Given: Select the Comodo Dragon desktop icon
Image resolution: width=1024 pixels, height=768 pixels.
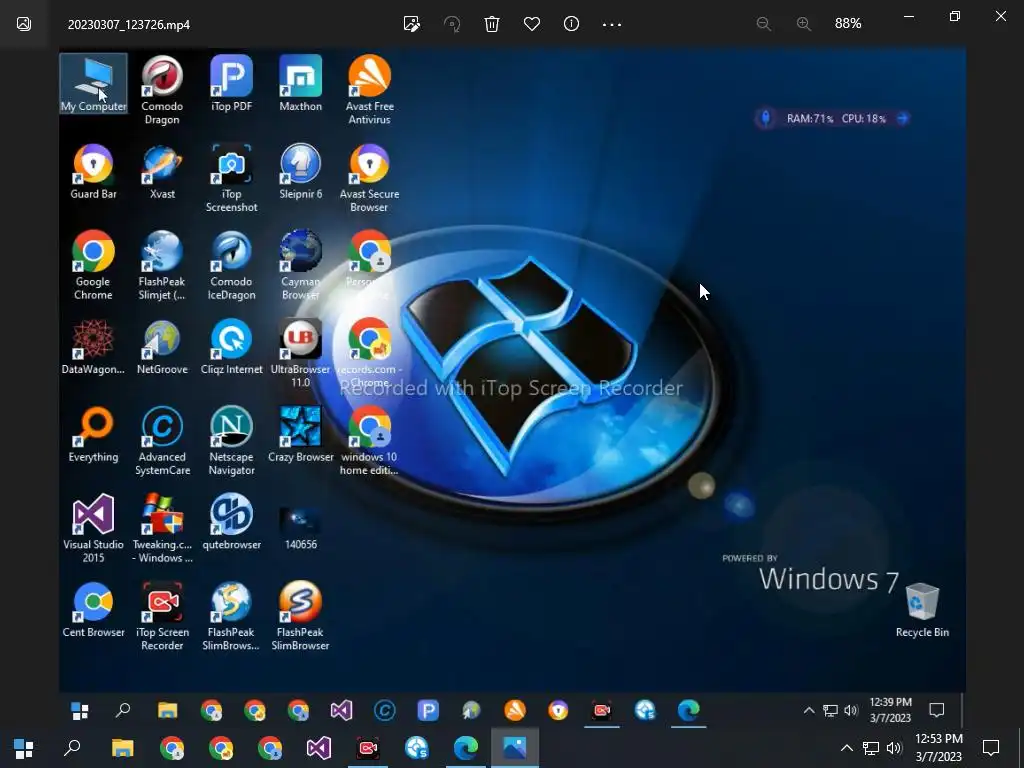Looking at the screenshot, I should 162,91.
